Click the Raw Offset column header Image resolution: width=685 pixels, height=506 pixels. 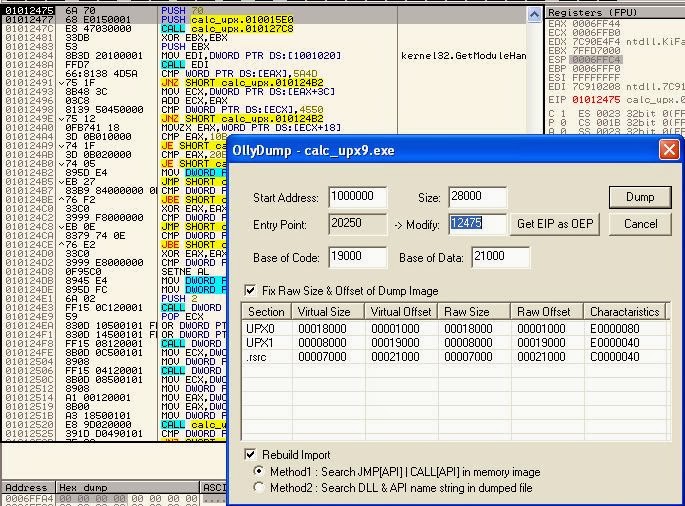pyautogui.click(x=547, y=312)
